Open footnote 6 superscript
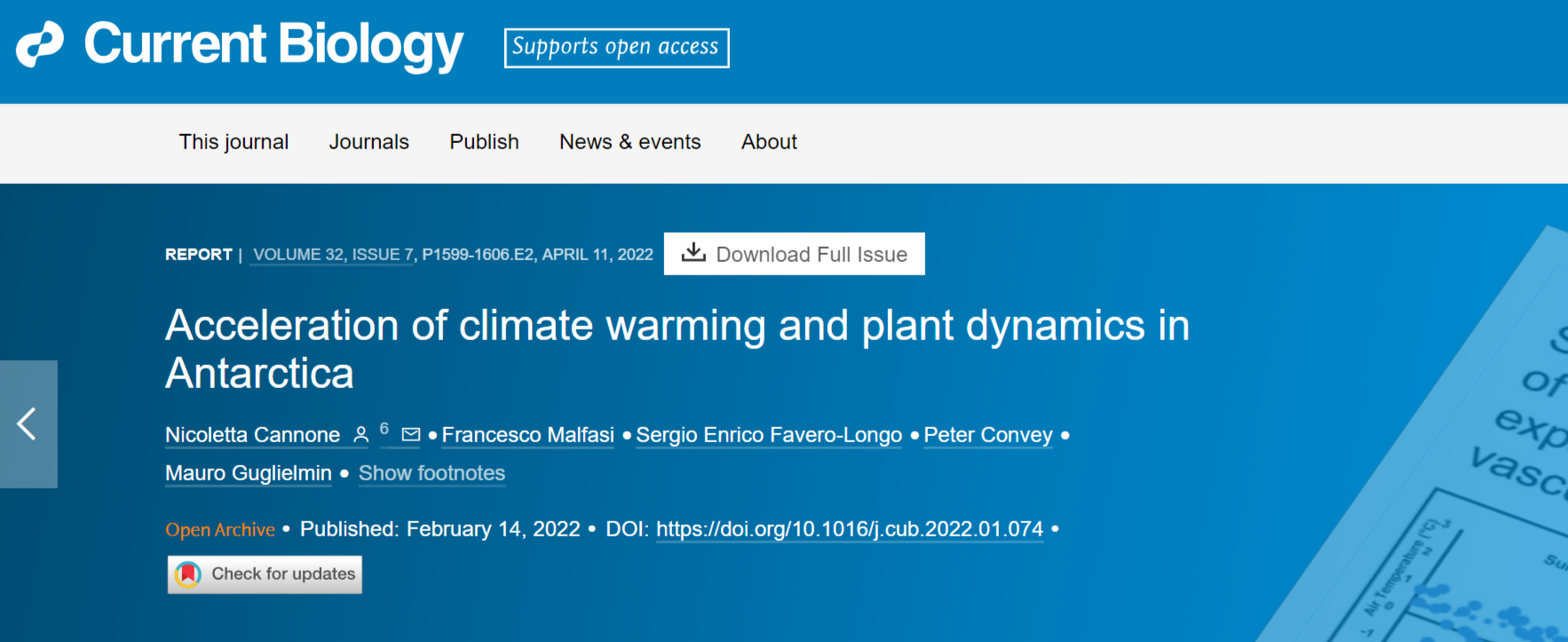 [384, 429]
